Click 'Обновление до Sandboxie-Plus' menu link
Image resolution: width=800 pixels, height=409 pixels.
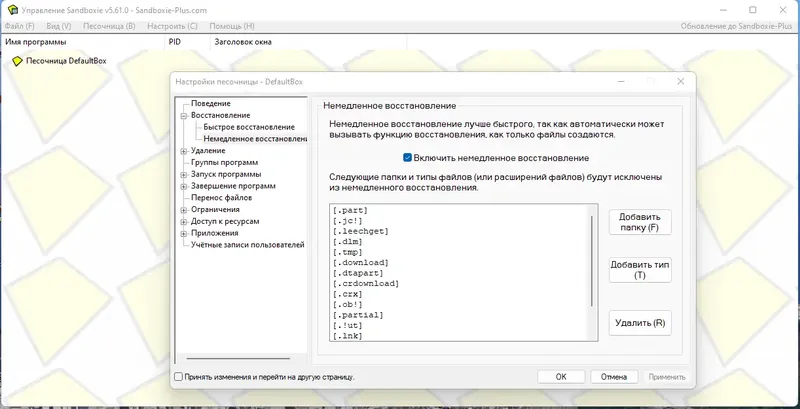pyautogui.click(x=737, y=26)
